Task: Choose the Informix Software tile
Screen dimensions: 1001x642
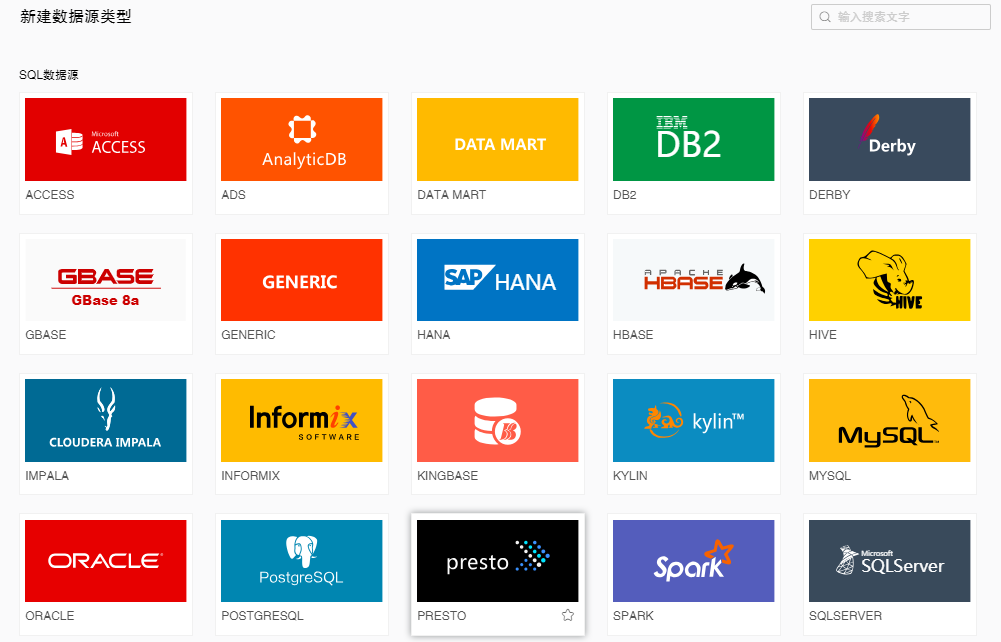Action: pyautogui.click(x=301, y=420)
